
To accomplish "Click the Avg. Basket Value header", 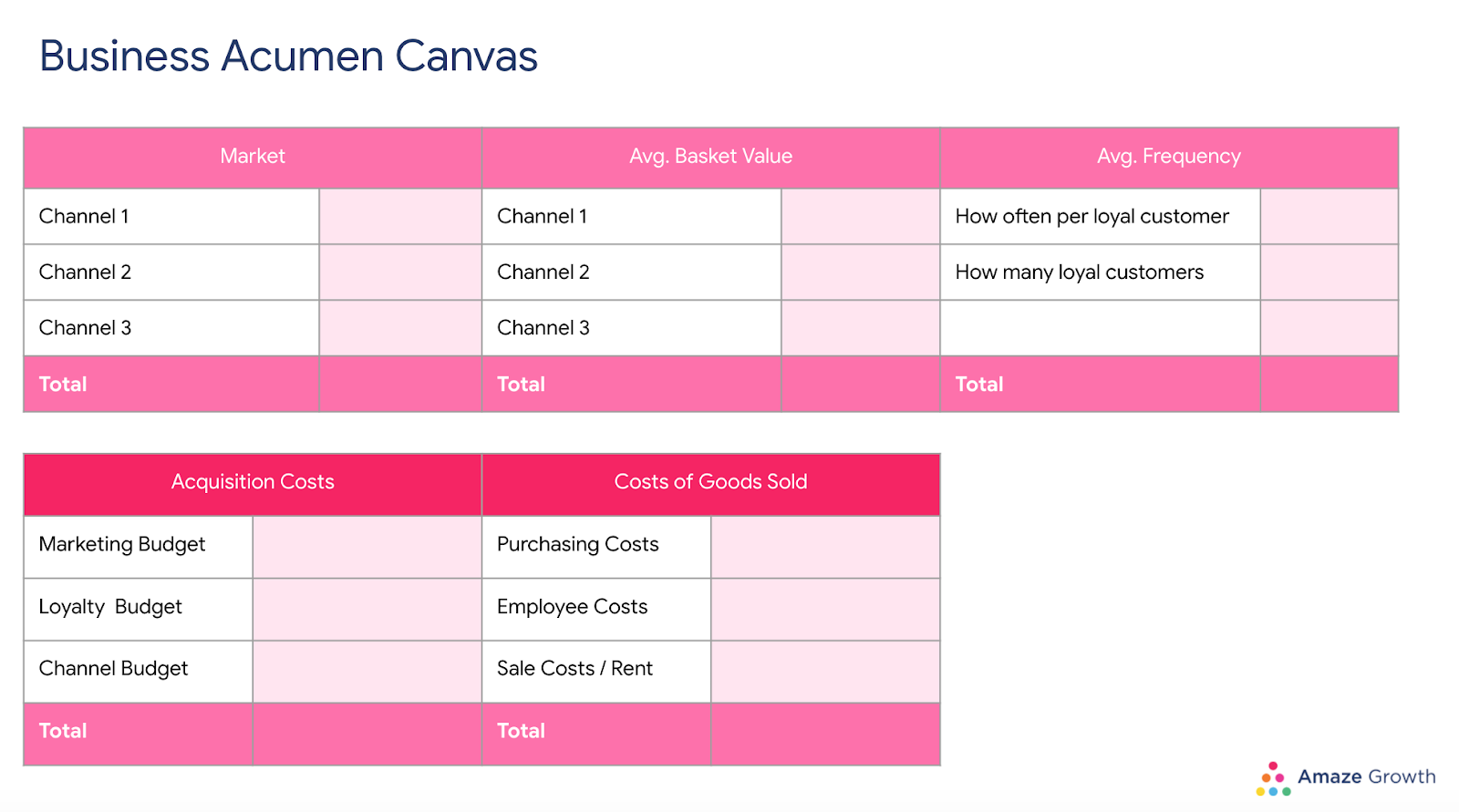I will tap(710, 157).
